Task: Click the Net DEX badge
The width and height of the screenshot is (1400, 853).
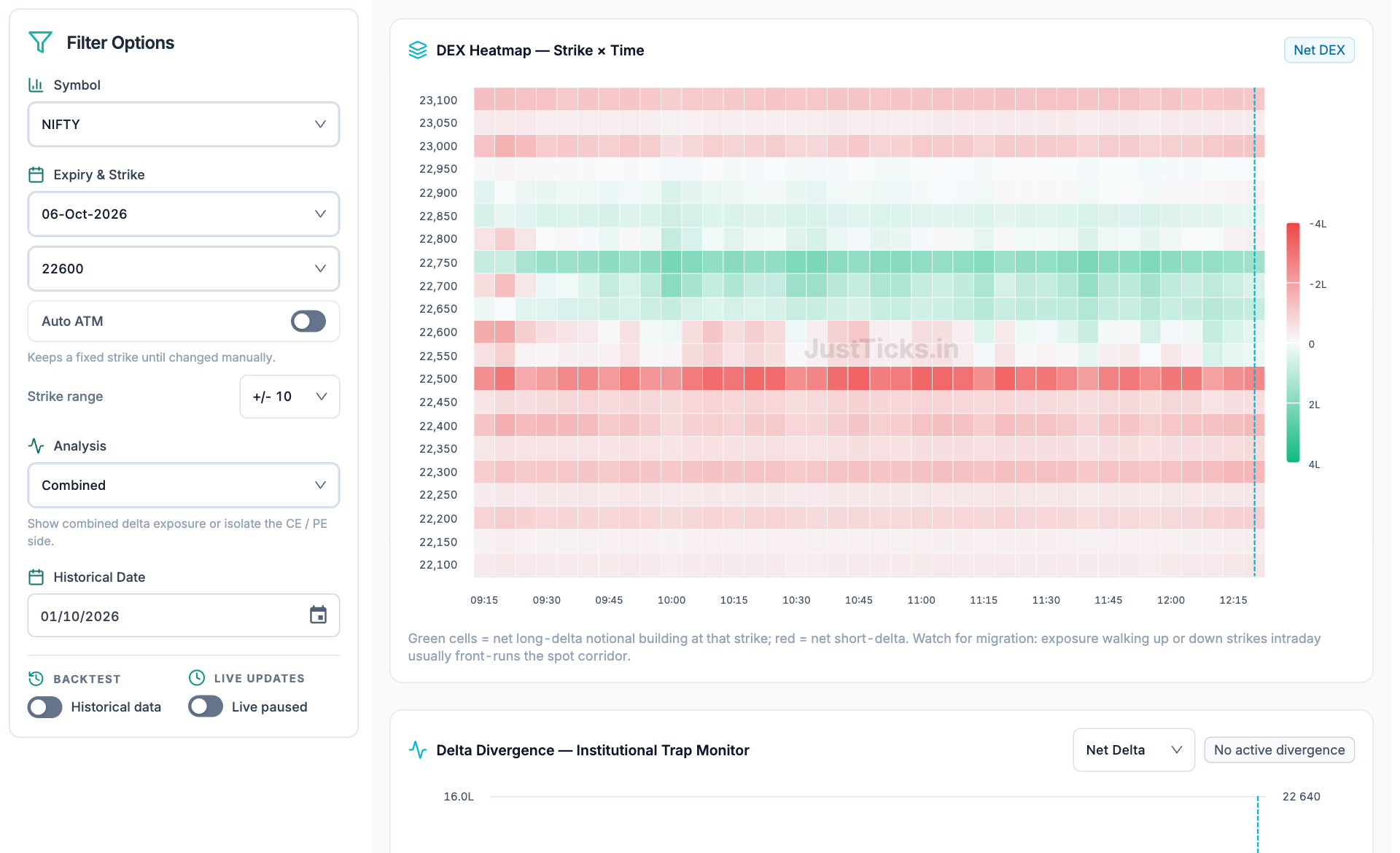Action: (x=1319, y=50)
